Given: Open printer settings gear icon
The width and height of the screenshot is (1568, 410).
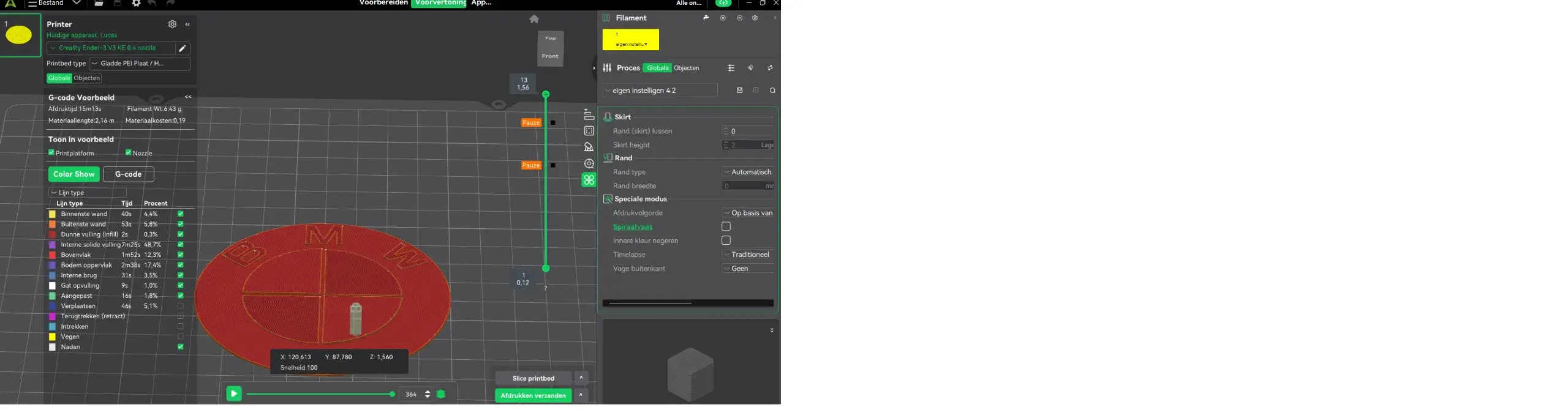Looking at the screenshot, I should point(172,24).
